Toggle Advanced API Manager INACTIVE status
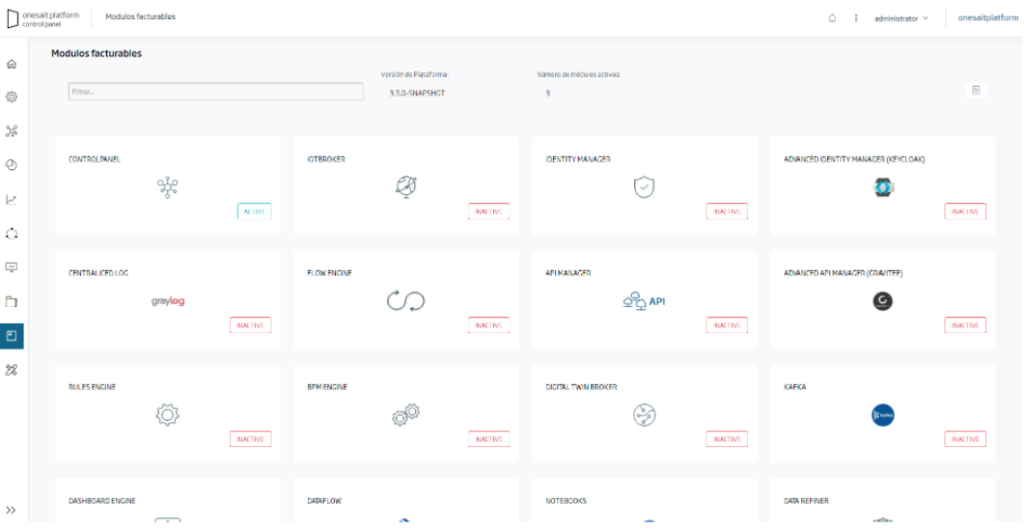The width and height of the screenshot is (1024, 531). (965, 325)
